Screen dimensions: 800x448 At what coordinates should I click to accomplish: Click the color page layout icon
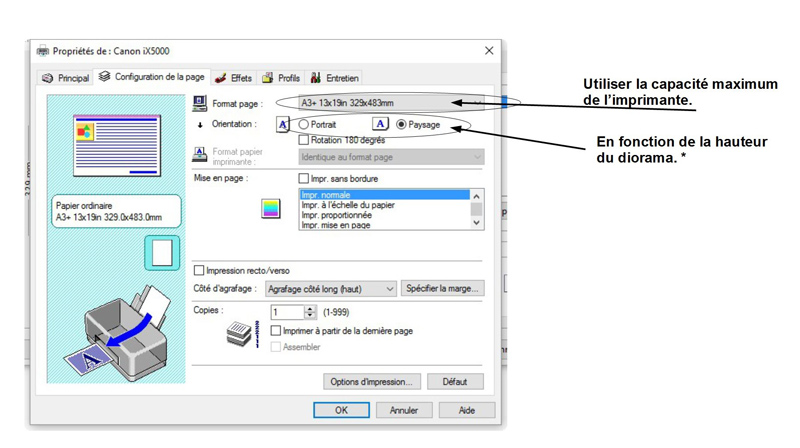tap(270, 208)
